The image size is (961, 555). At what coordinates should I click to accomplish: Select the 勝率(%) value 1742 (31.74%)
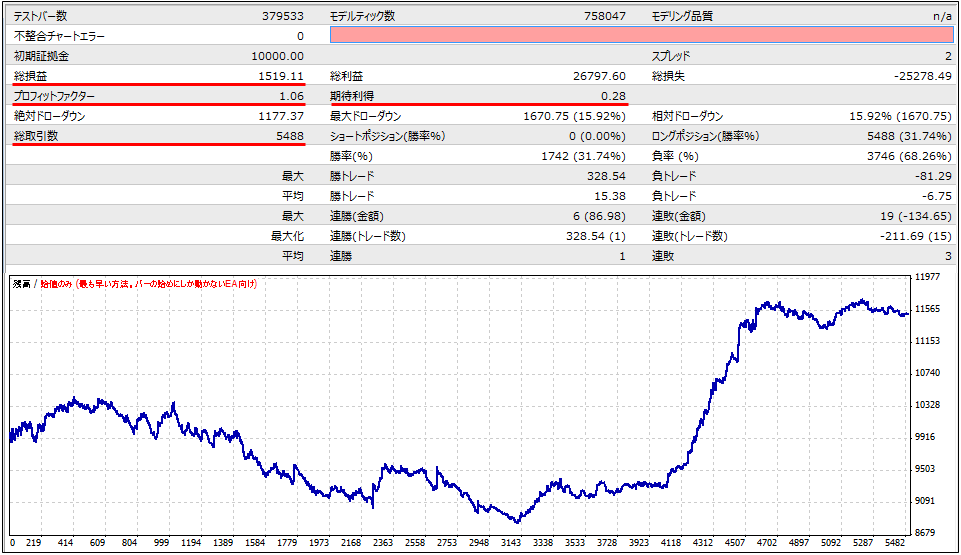(x=584, y=156)
